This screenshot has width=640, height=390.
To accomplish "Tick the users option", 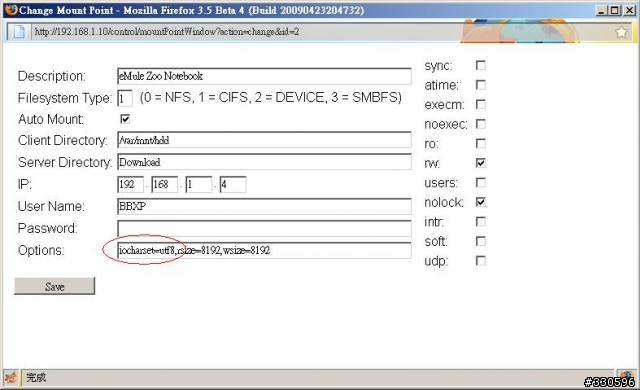I will click(481, 183).
